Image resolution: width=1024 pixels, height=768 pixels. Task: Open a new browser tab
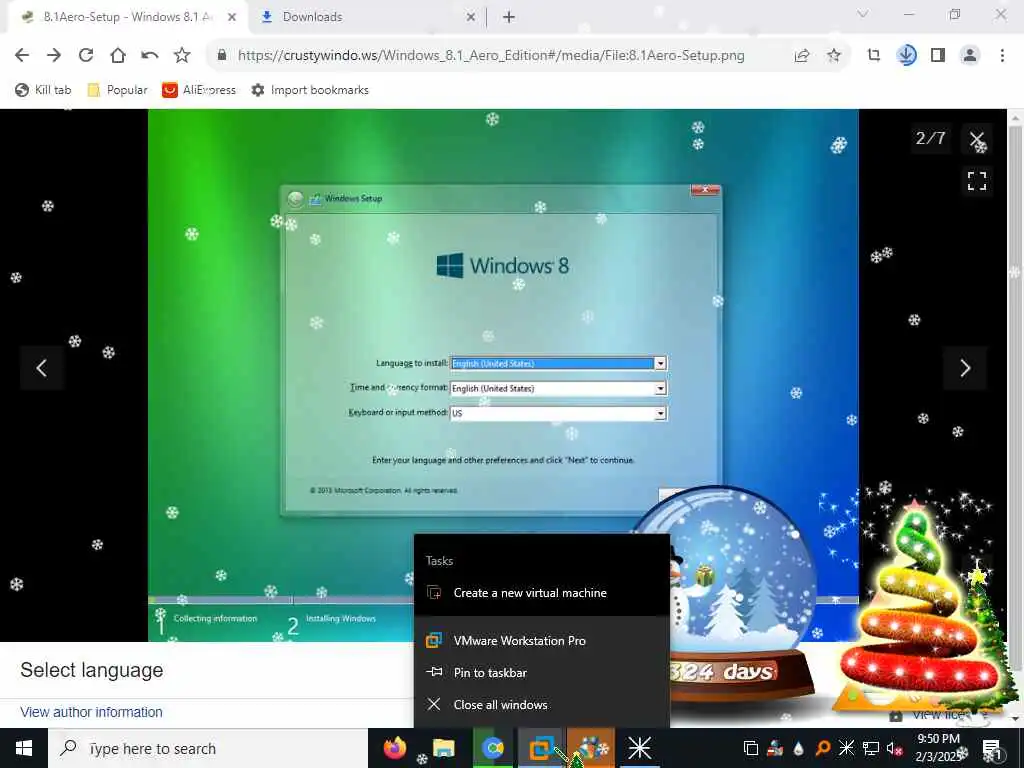pyautogui.click(x=509, y=17)
